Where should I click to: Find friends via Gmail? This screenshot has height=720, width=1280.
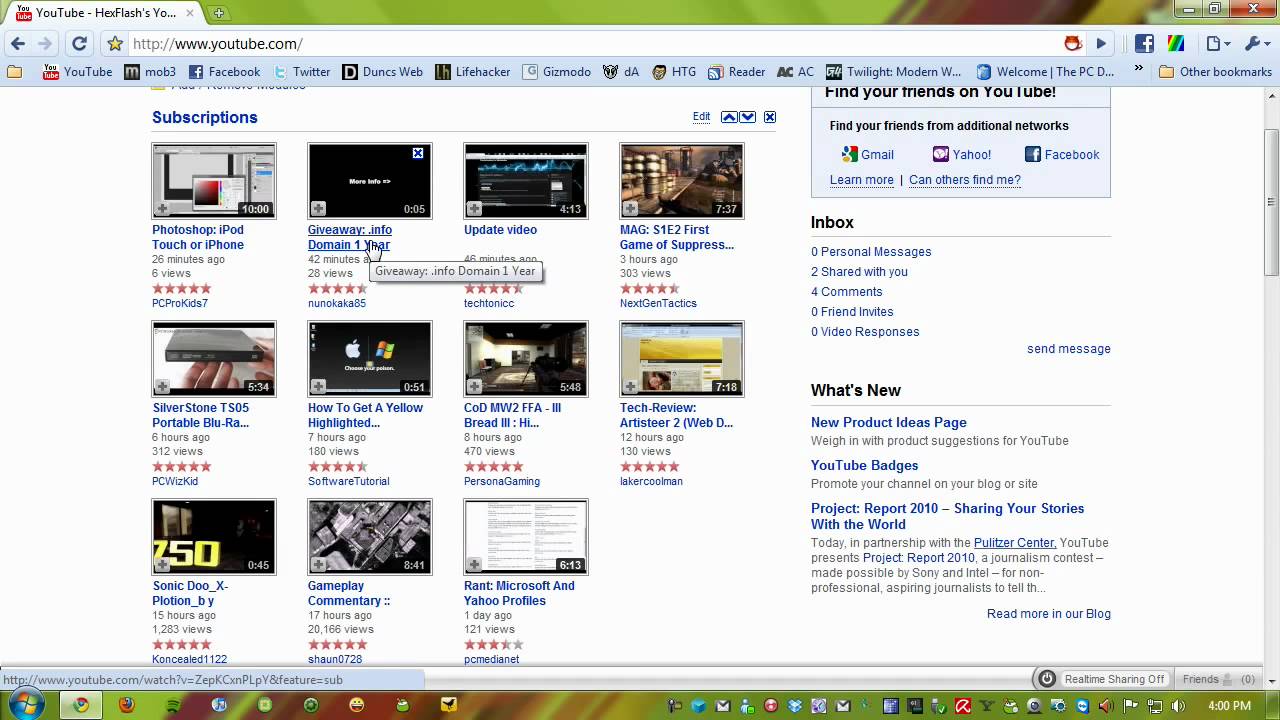[867, 155]
